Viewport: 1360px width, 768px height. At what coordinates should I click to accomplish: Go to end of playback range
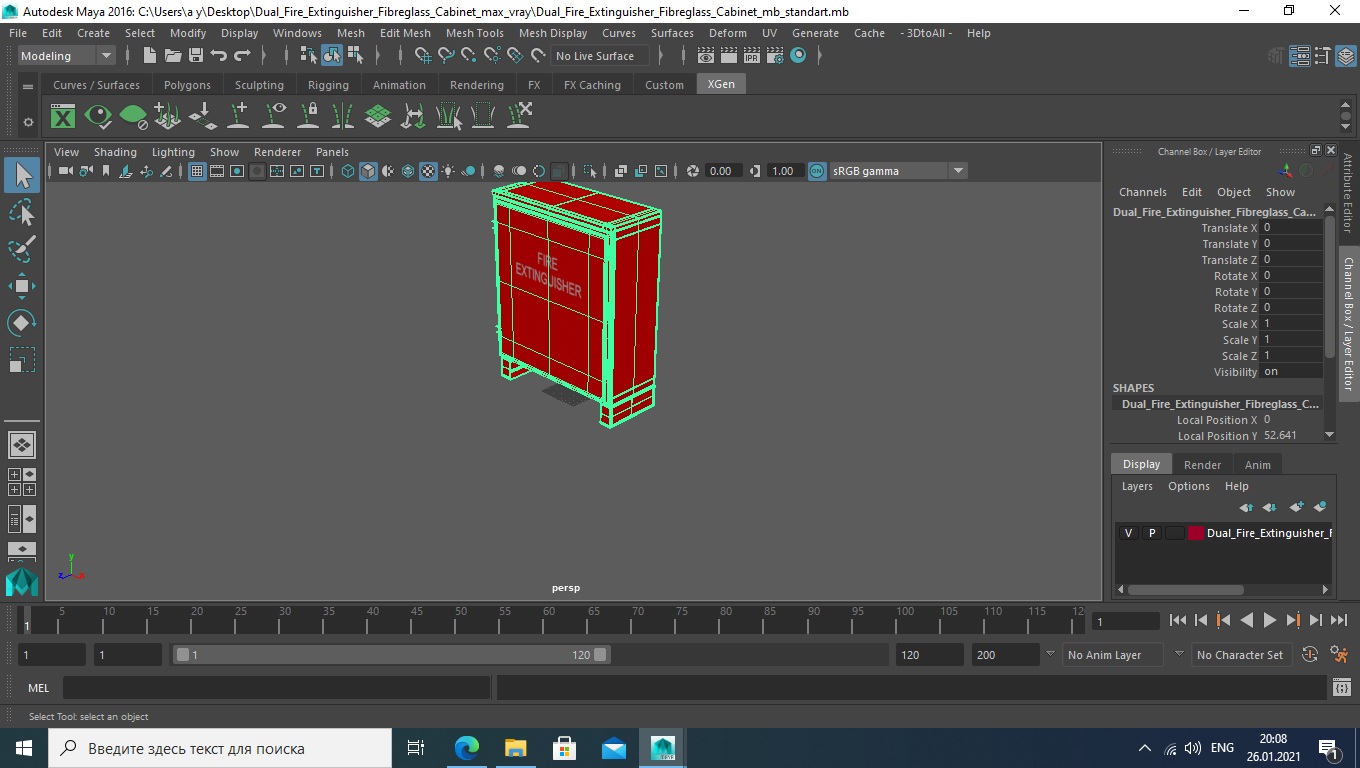point(1338,620)
